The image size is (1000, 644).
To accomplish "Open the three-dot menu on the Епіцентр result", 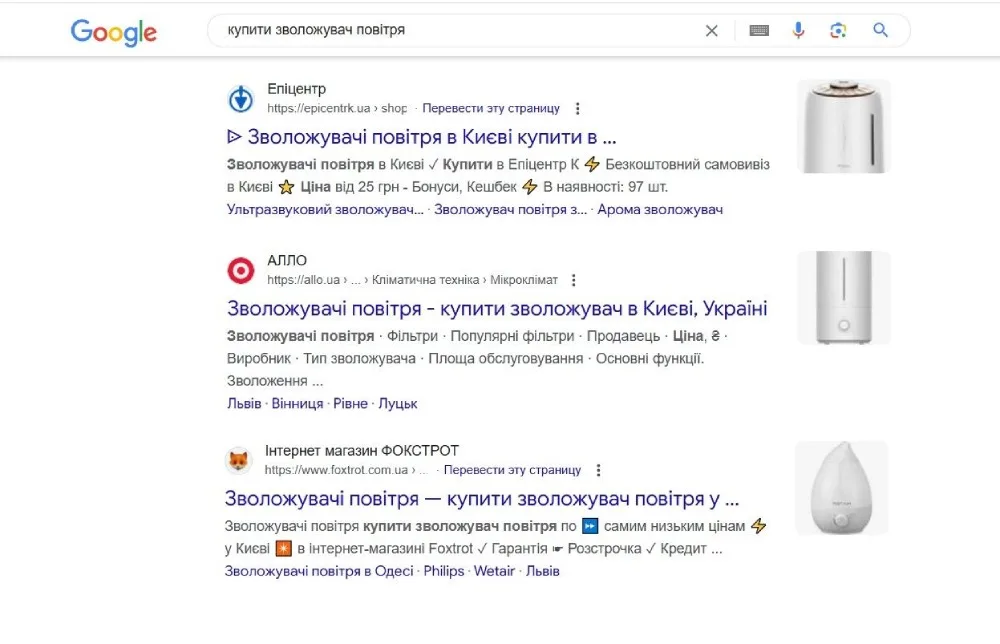I will coord(577,108).
